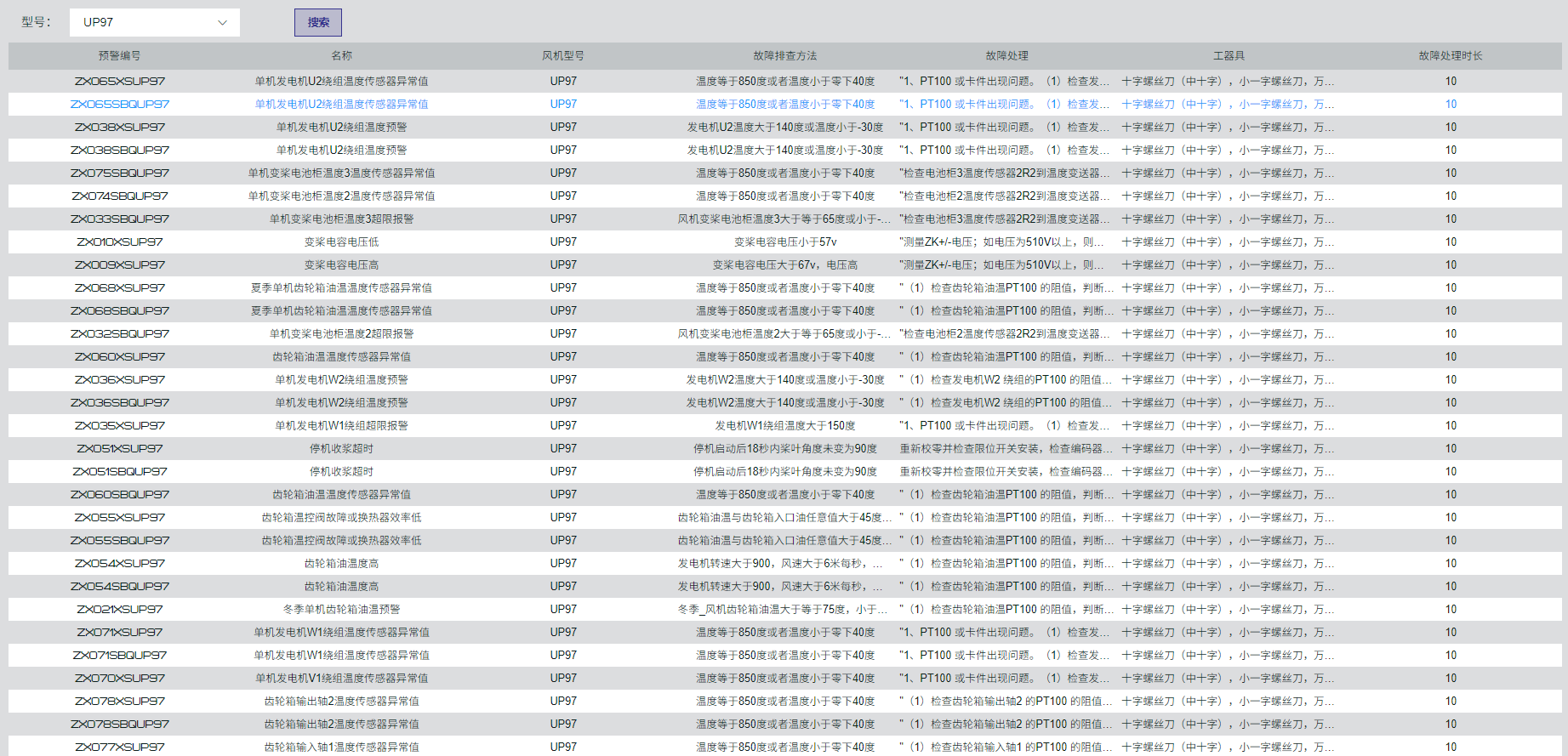Select the 冬季单机齿轮箱油温预警 name cell
Screen dimensions: 1568x756
click(341, 610)
